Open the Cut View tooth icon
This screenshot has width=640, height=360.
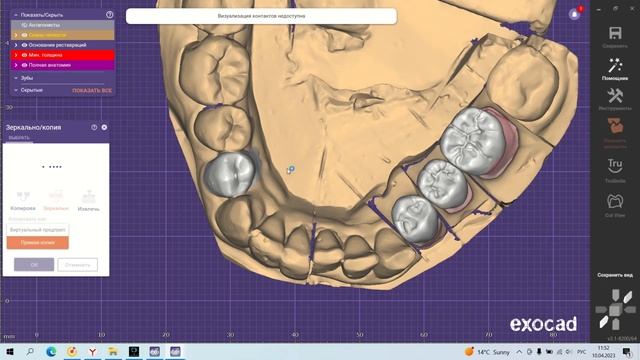point(615,201)
